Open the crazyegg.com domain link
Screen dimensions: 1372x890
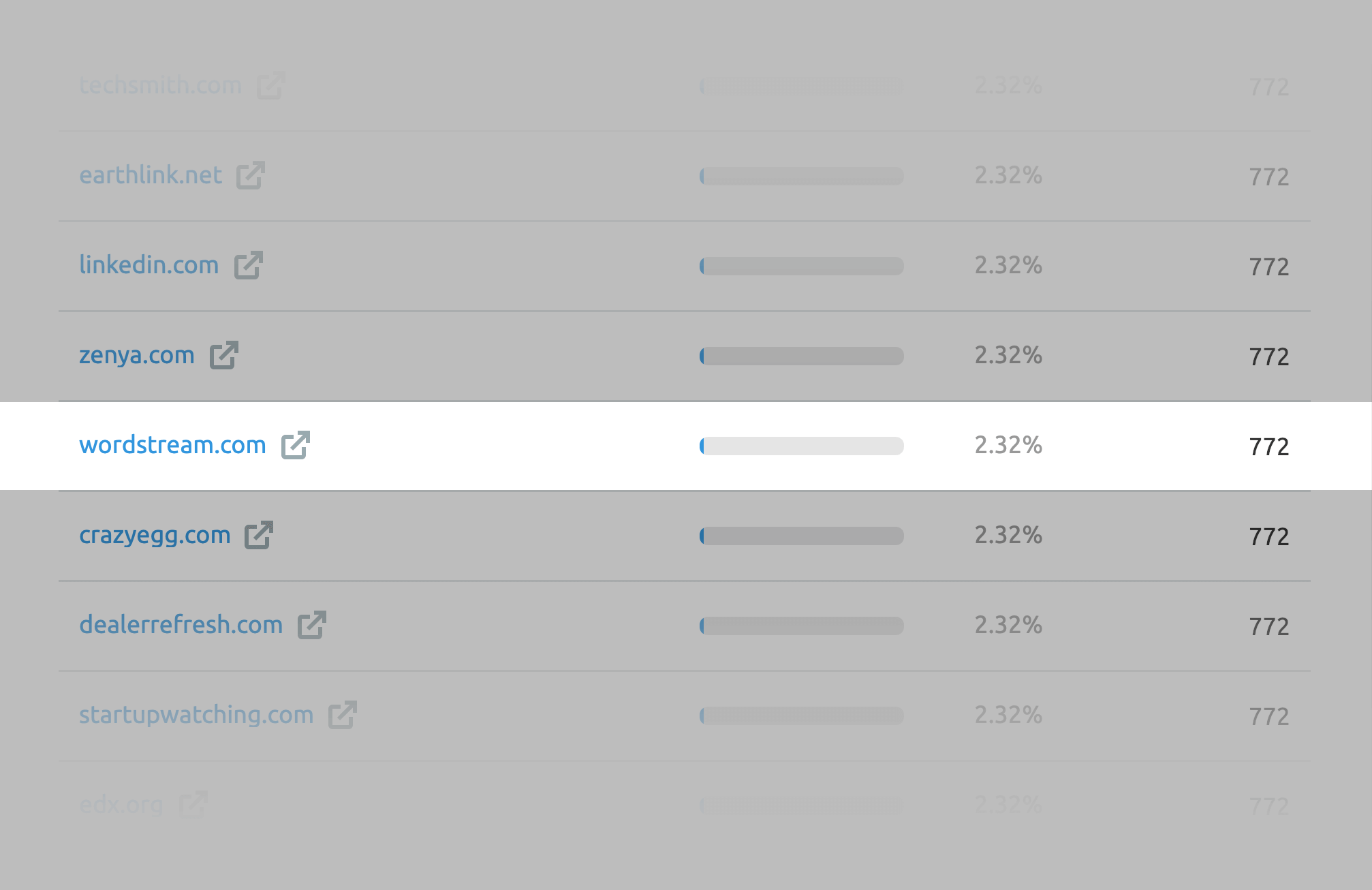click(x=155, y=535)
